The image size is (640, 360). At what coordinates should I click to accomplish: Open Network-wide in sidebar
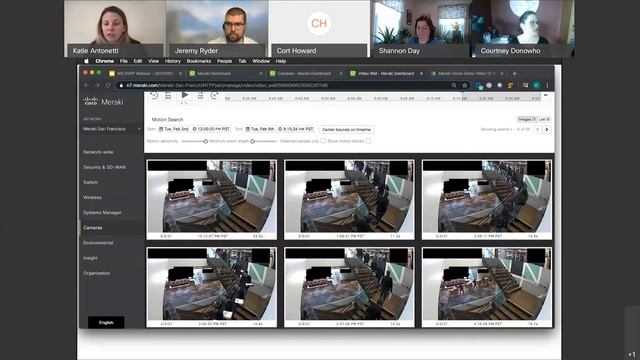pos(98,152)
